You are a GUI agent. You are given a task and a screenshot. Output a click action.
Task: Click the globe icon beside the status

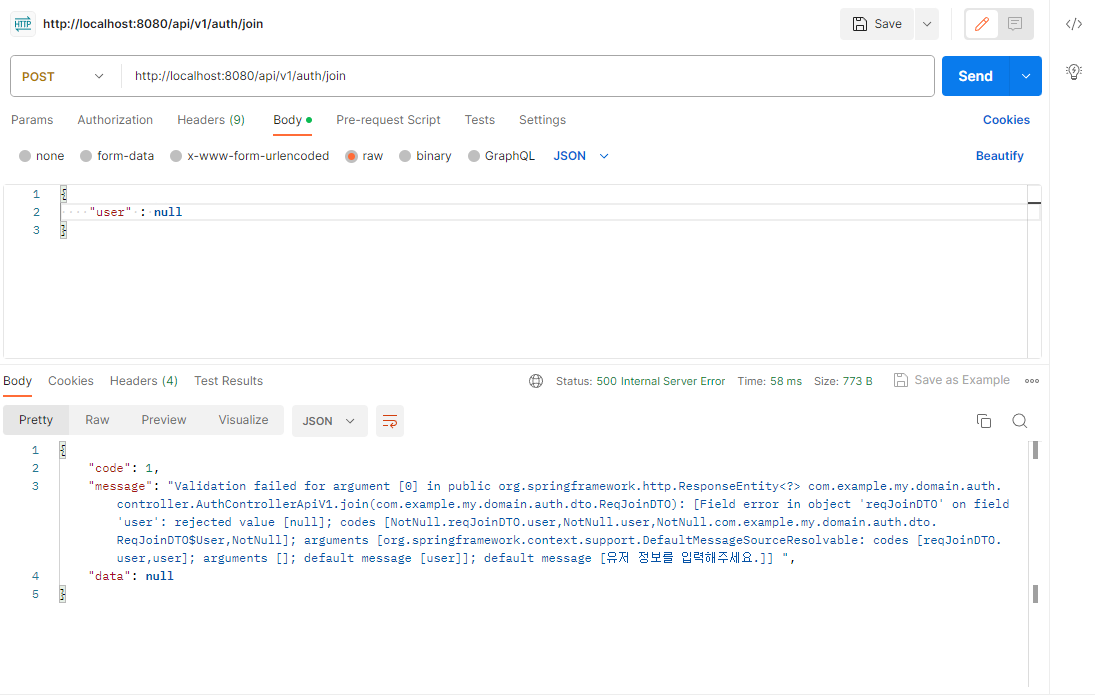click(536, 381)
